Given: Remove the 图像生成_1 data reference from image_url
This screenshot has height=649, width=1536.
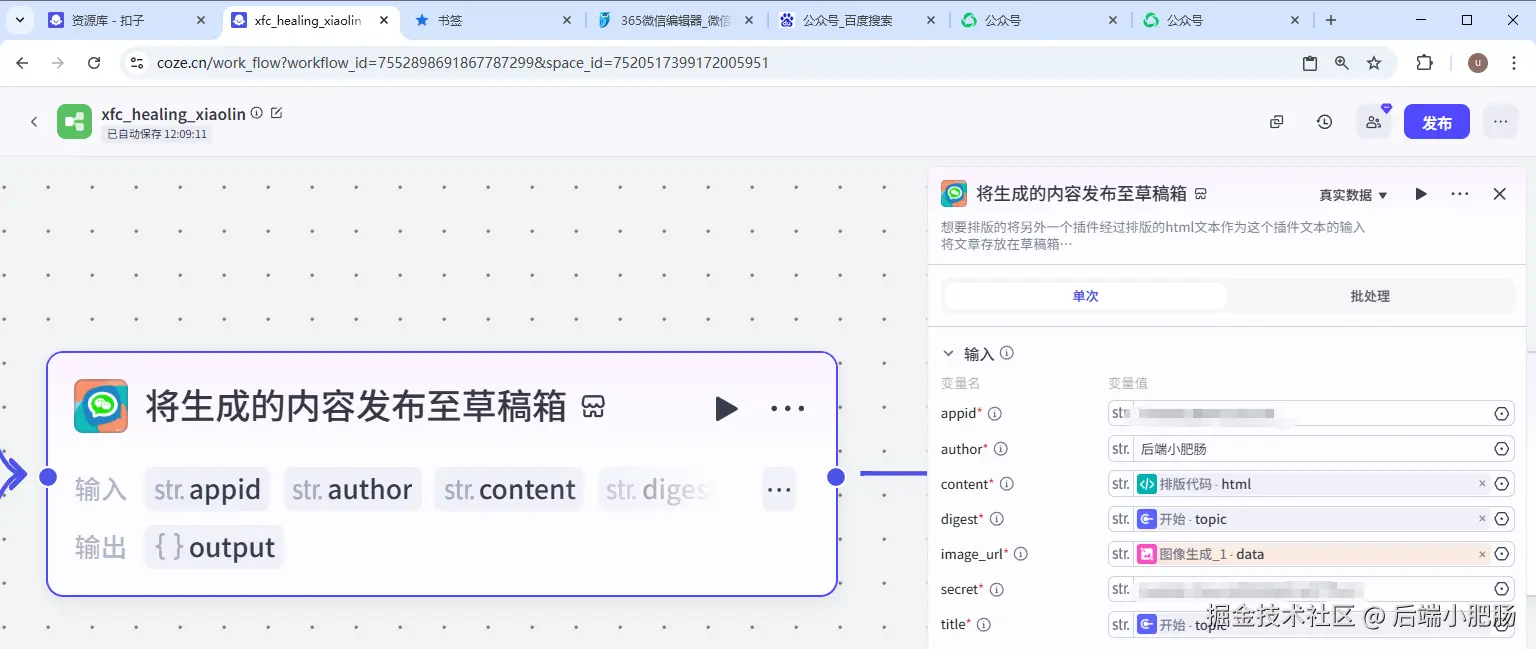Looking at the screenshot, I should [1482, 554].
